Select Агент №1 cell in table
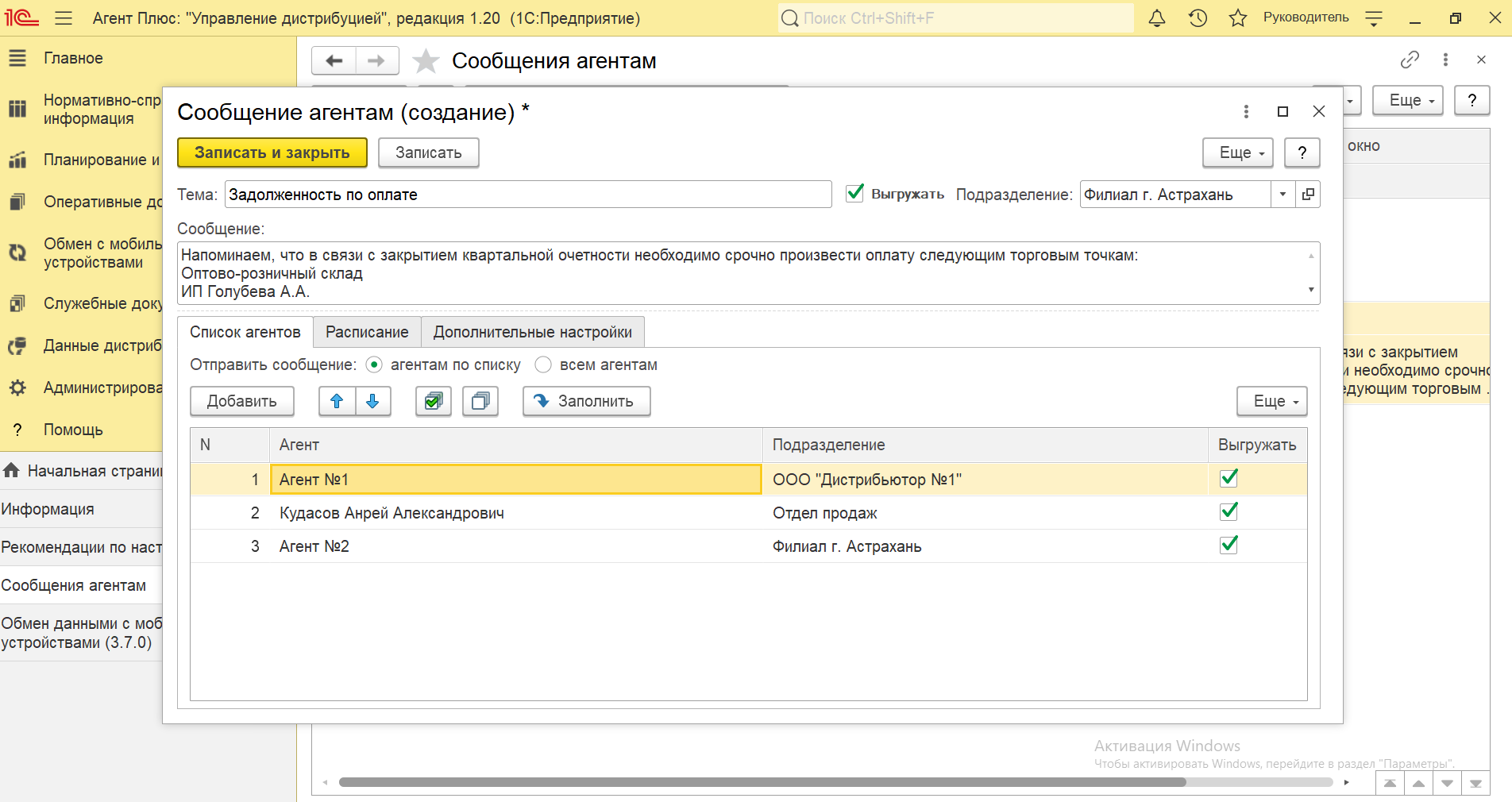The height and width of the screenshot is (802, 1512). [x=516, y=480]
